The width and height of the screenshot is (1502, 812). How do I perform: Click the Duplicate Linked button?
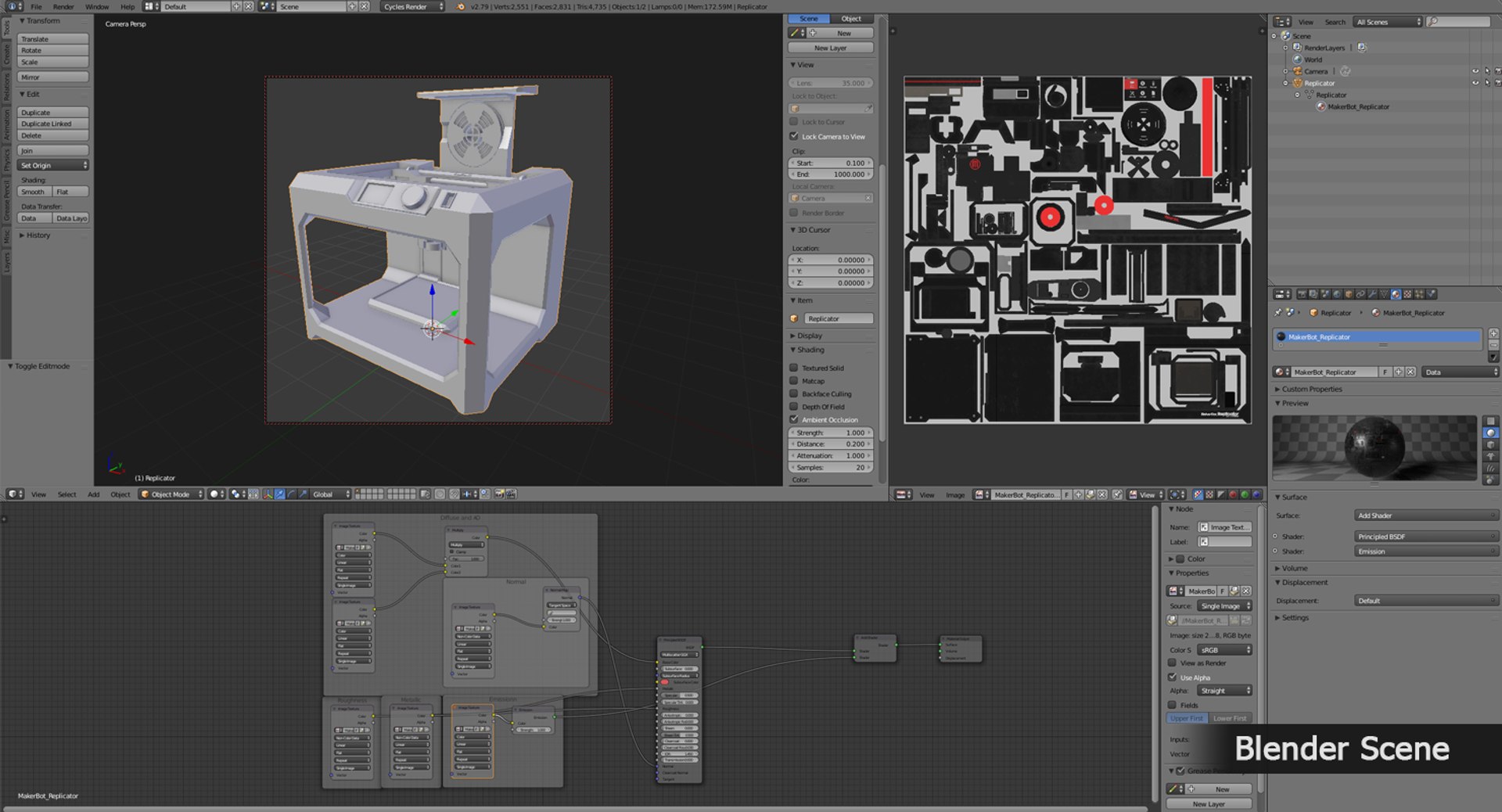53,124
